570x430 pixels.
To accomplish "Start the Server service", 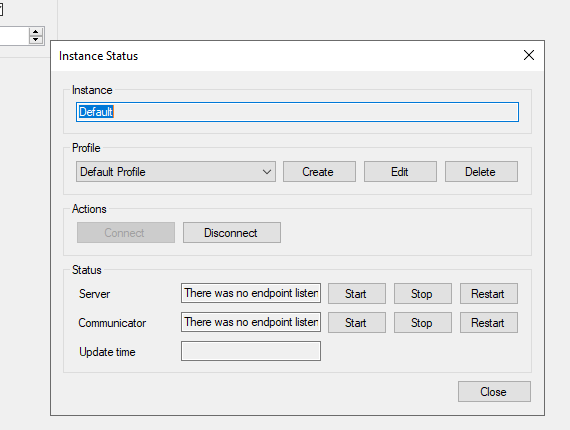I will click(357, 294).
